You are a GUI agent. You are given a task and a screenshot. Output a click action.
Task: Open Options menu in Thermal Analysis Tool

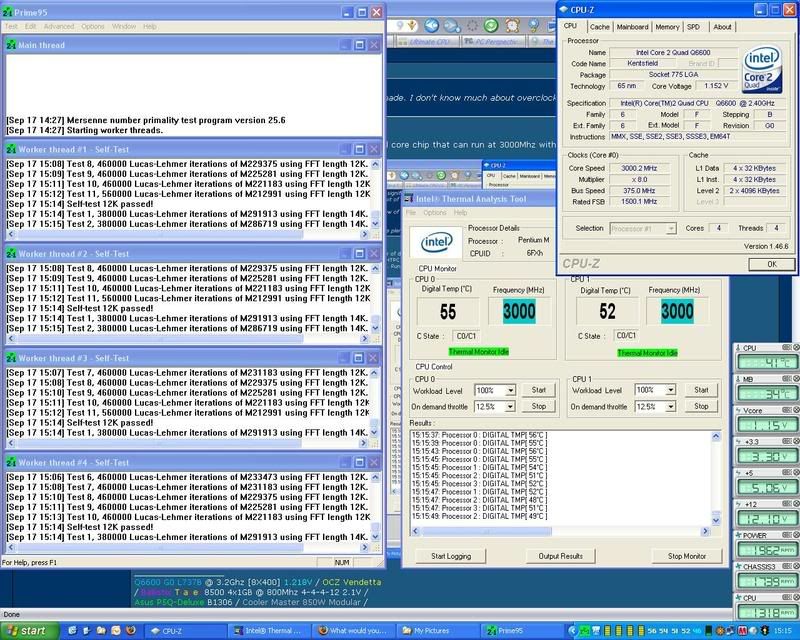pos(435,212)
